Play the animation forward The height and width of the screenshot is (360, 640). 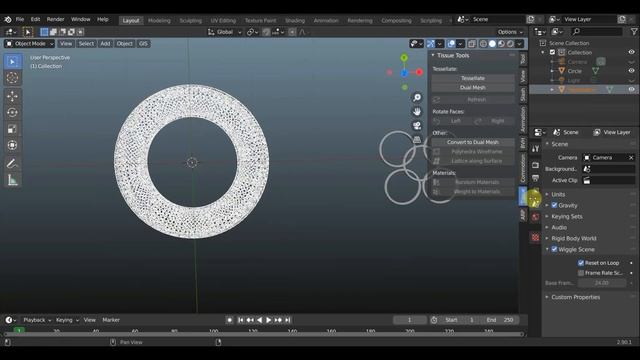[269, 320]
